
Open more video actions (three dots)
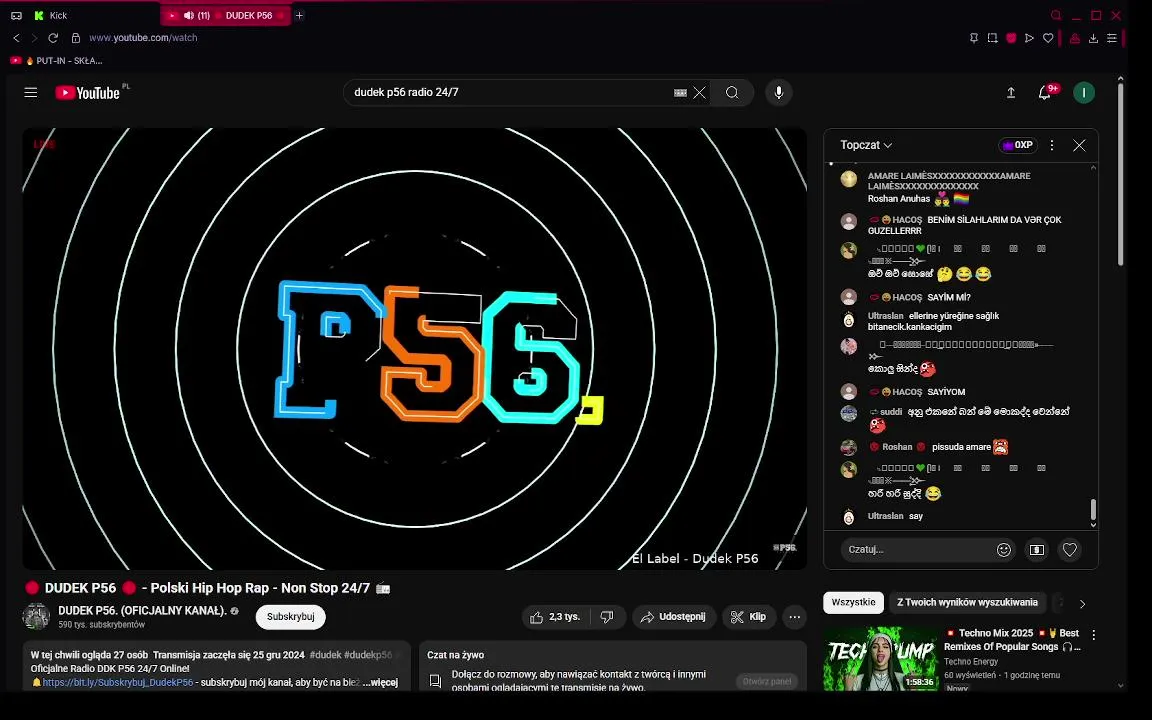pos(794,617)
